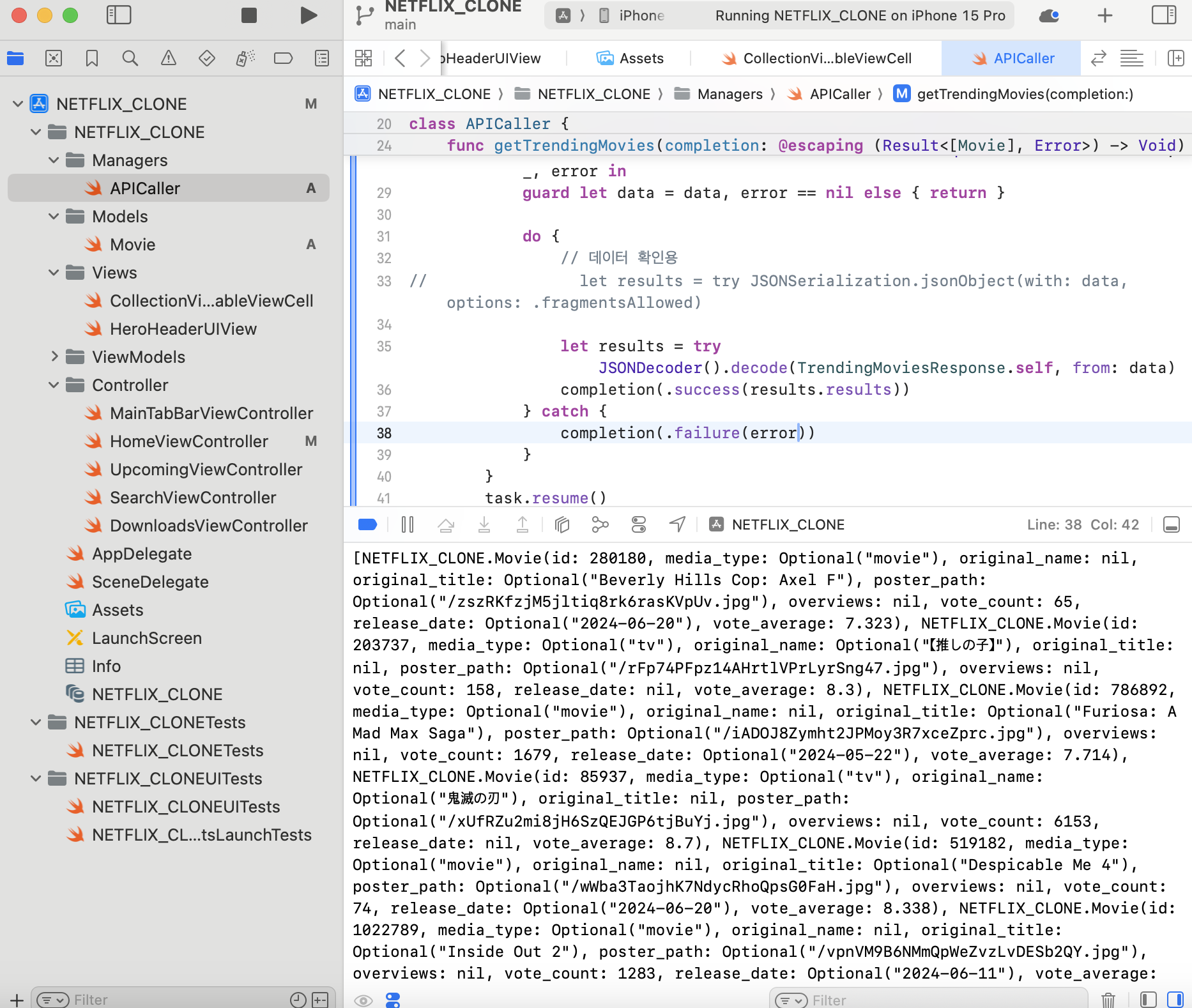Toggle the inspector panel on right
1192x1008 pixels.
[x=1164, y=15]
